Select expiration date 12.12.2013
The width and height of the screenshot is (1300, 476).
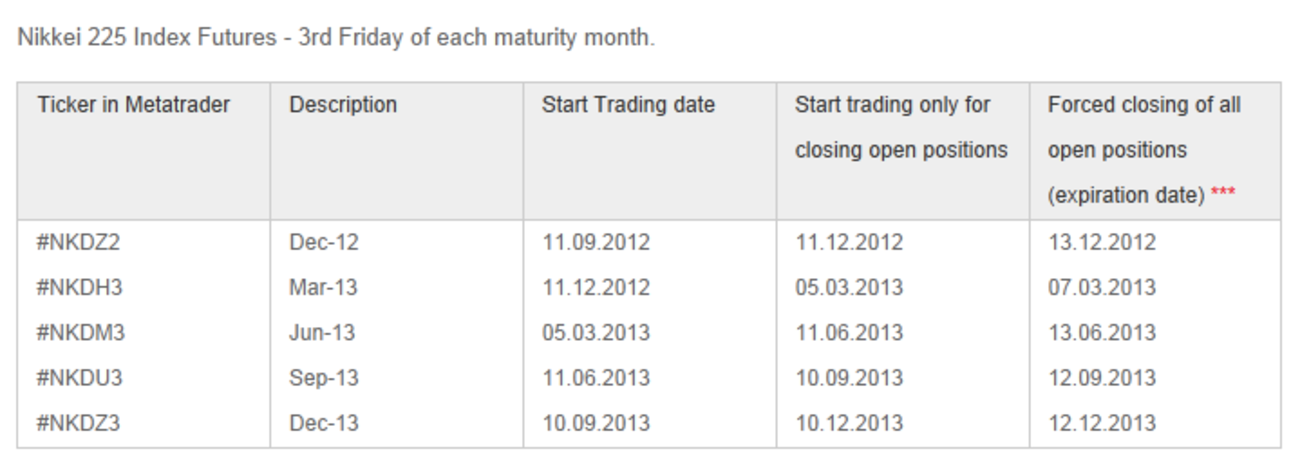click(1102, 423)
